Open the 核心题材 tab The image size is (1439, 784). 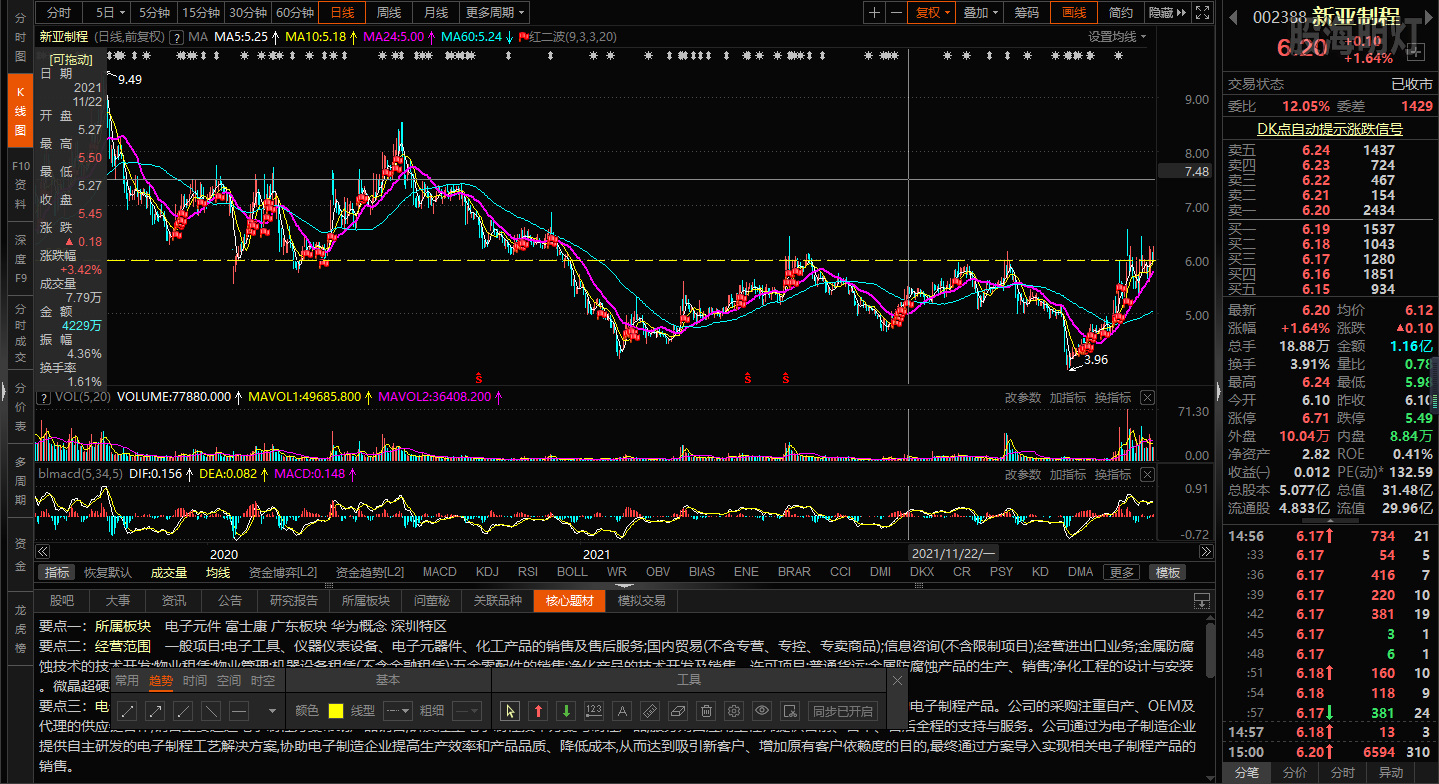click(569, 601)
